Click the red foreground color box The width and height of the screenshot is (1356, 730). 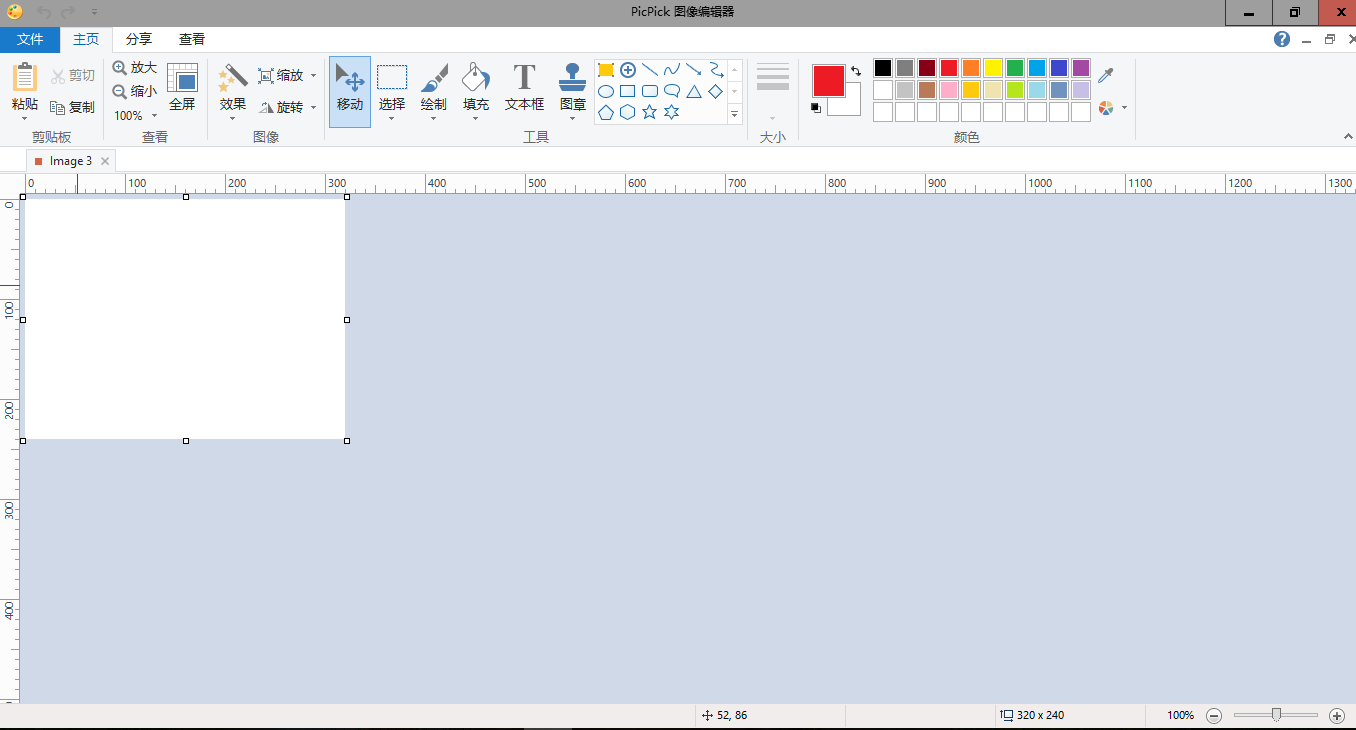[x=829, y=81]
